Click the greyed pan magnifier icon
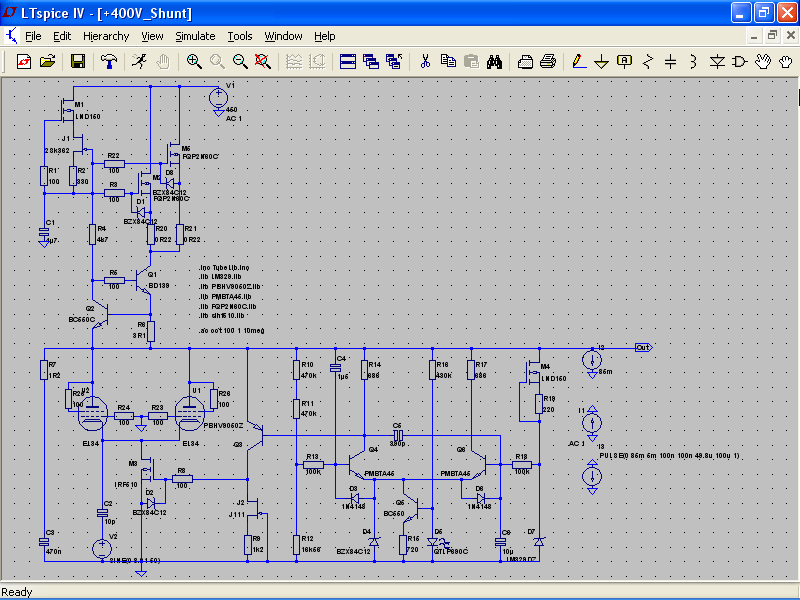Screen dimensions: 800x600 tap(217, 62)
